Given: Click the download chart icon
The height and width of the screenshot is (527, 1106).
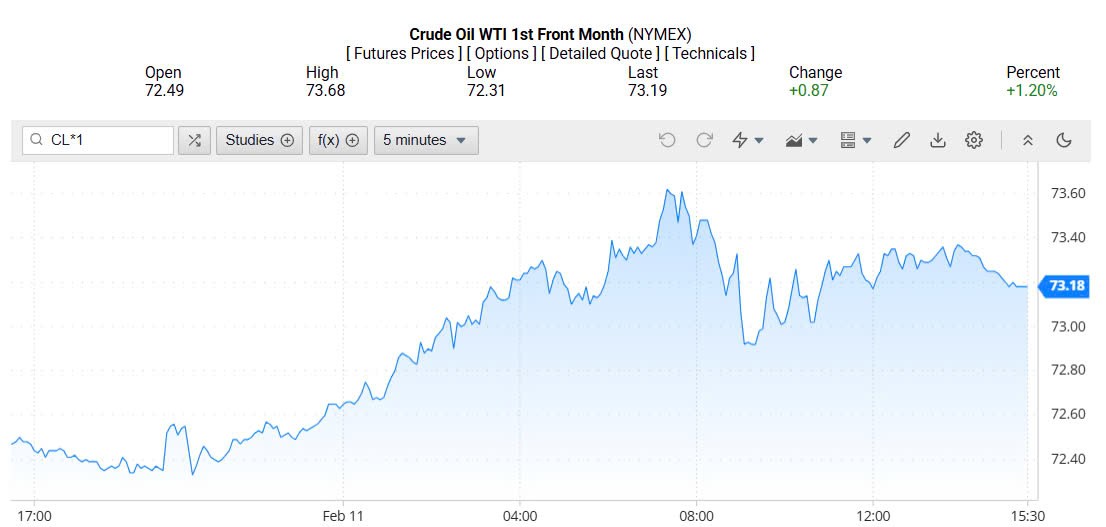Looking at the screenshot, I should point(938,140).
